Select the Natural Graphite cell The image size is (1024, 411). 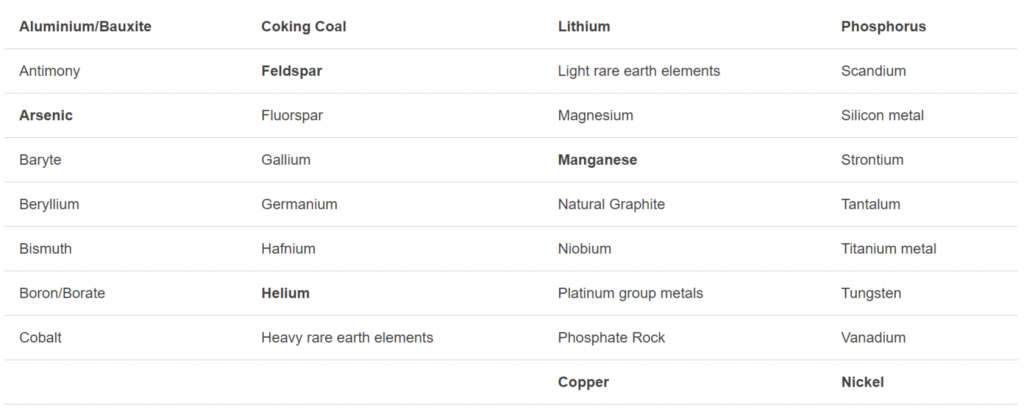click(611, 204)
